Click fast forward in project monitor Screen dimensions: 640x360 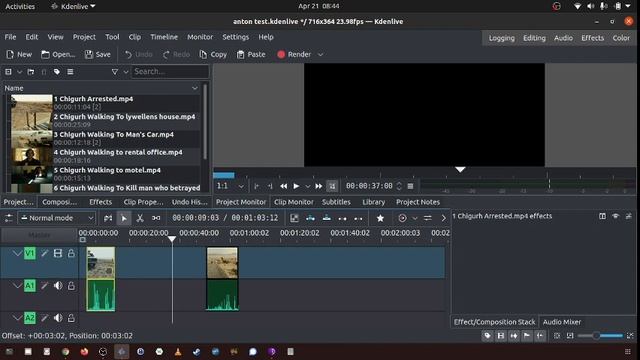(319, 186)
